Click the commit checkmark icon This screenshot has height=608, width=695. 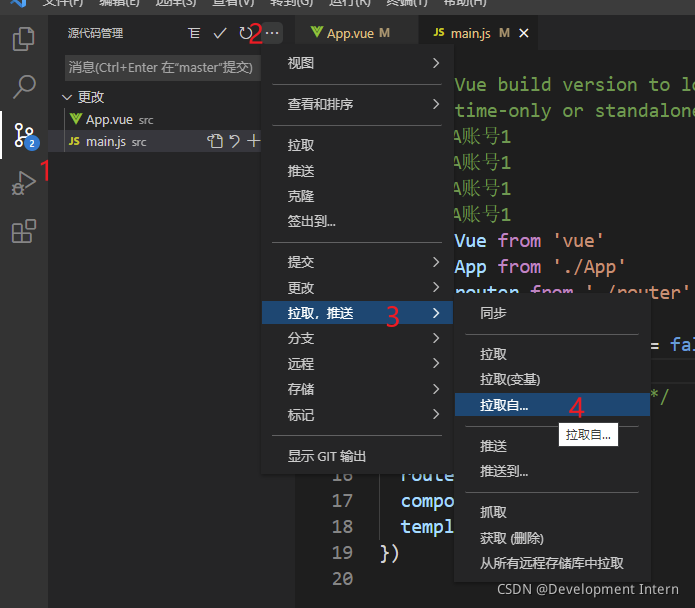click(x=220, y=33)
